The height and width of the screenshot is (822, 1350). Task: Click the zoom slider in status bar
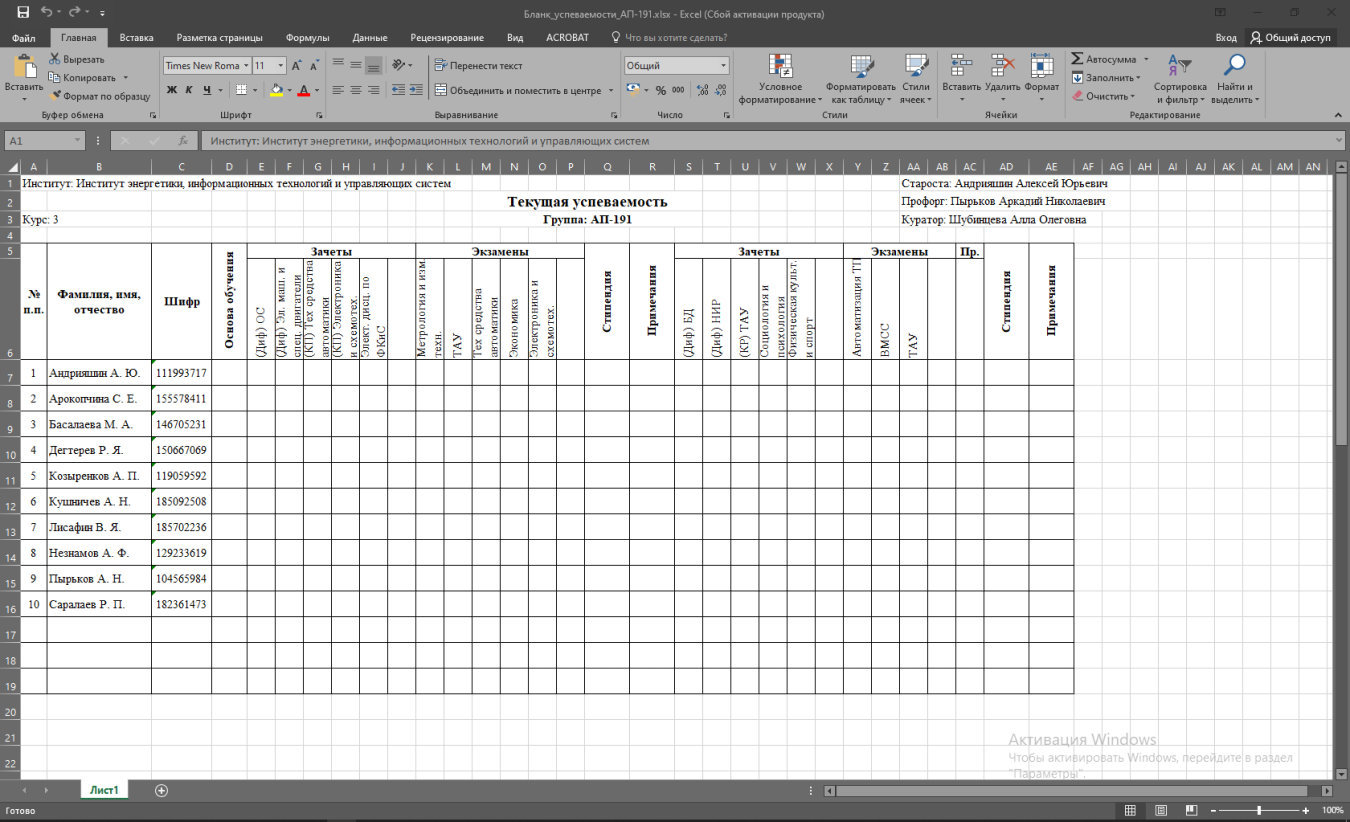(1258, 810)
